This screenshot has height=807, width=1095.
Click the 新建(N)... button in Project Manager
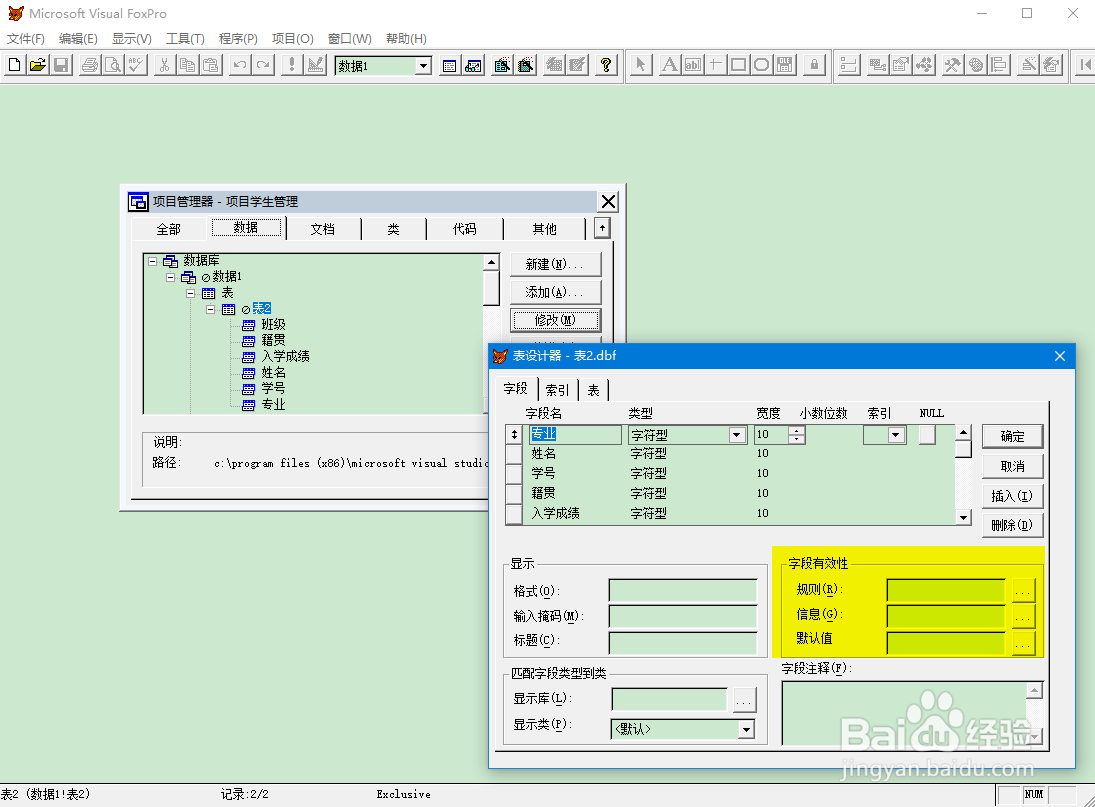(555, 265)
